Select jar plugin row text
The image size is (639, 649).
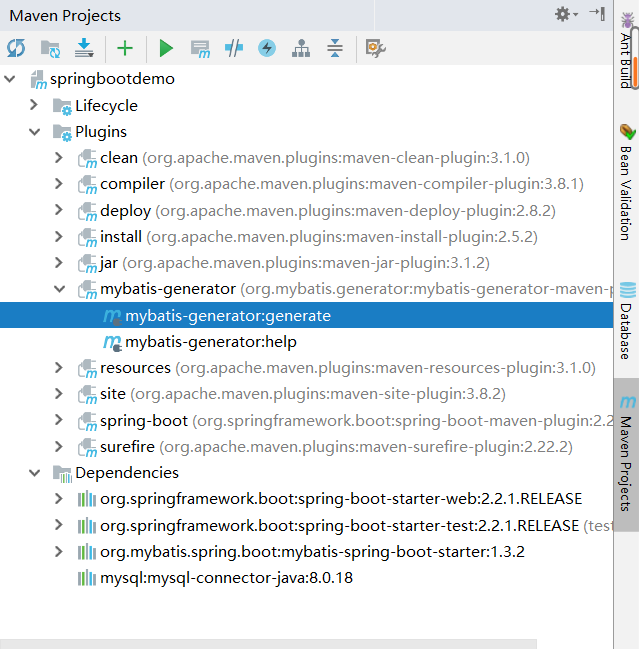pyautogui.click(x=295, y=263)
